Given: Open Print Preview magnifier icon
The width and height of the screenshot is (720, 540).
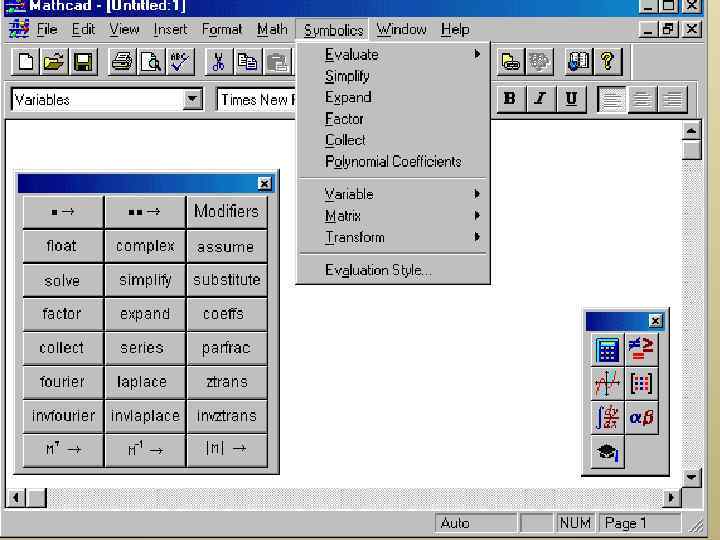Looking at the screenshot, I should tap(151, 62).
